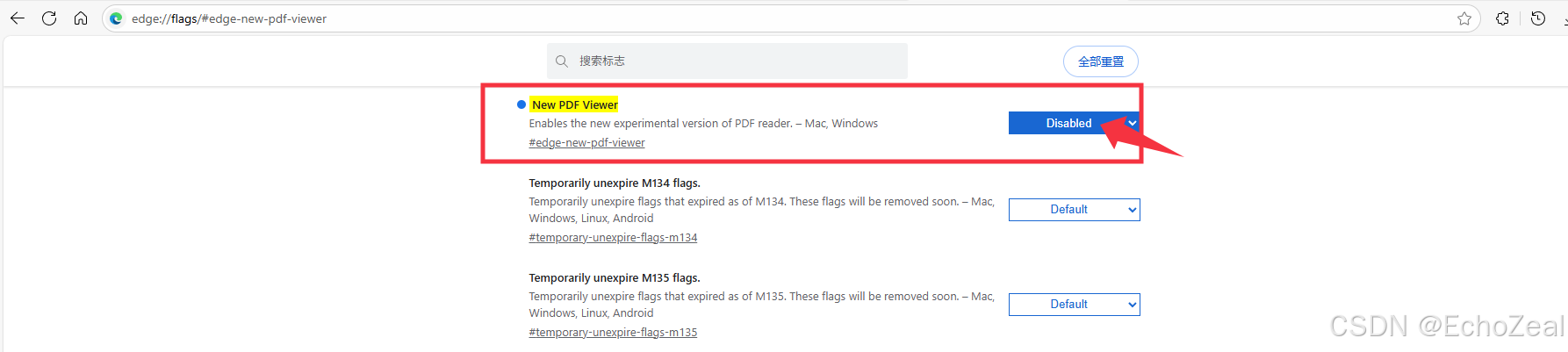Screen dimensions: 1568x352
Task: Click the Temporarily unexpire M134 flags heading
Action: (x=615, y=183)
